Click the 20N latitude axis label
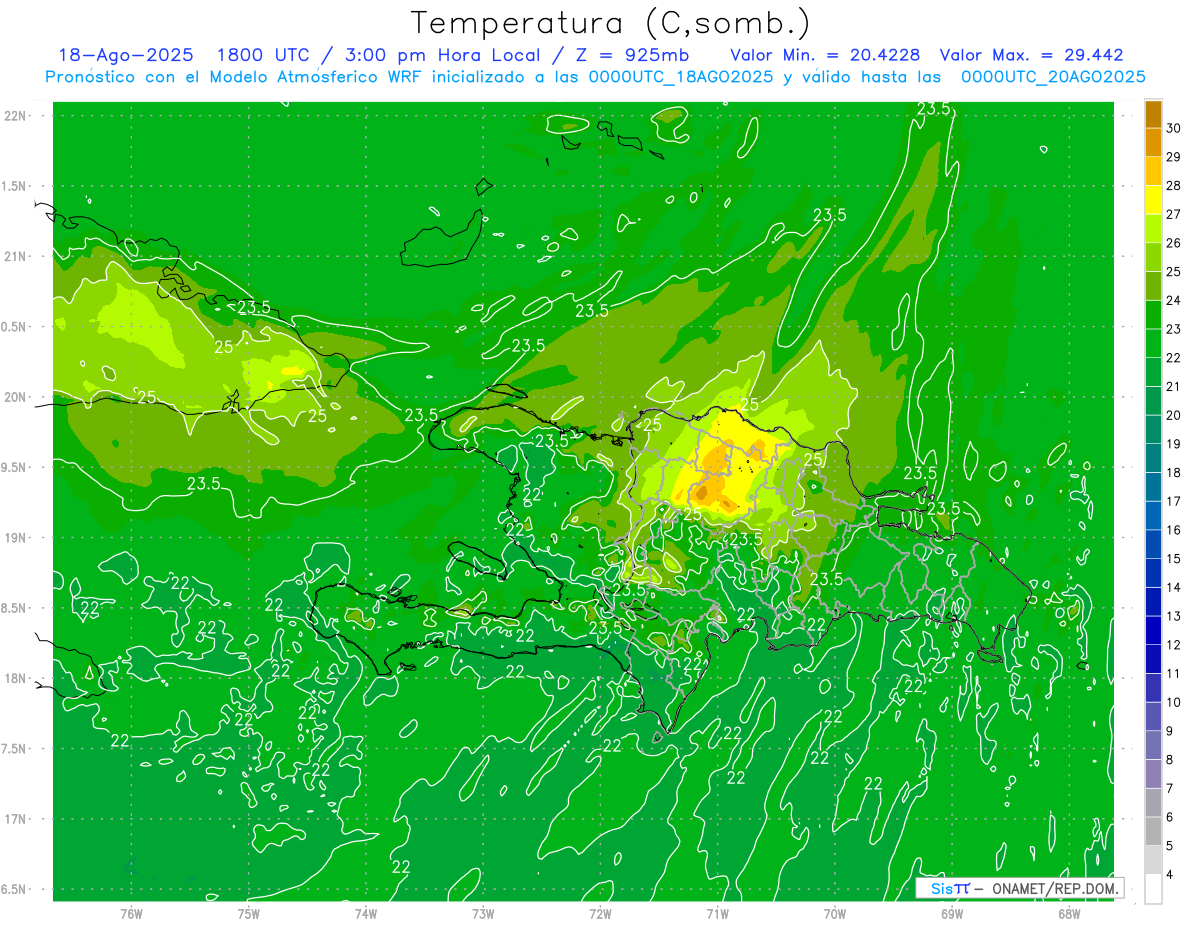 click(x=15, y=397)
